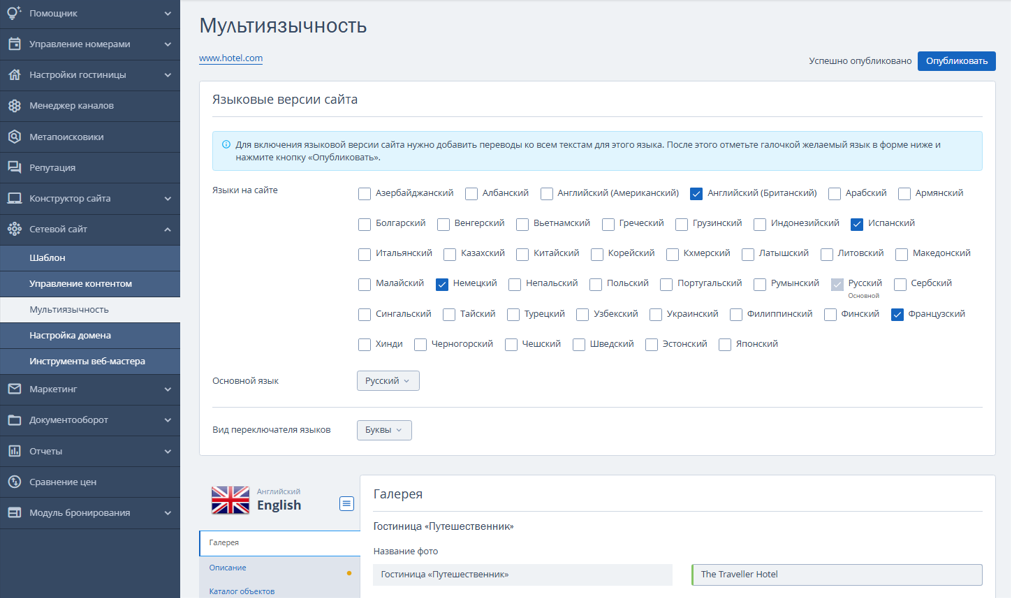Click the calendar icon for Управление номерами
This screenshot has height=598, width=1011.
click(14, 44)
